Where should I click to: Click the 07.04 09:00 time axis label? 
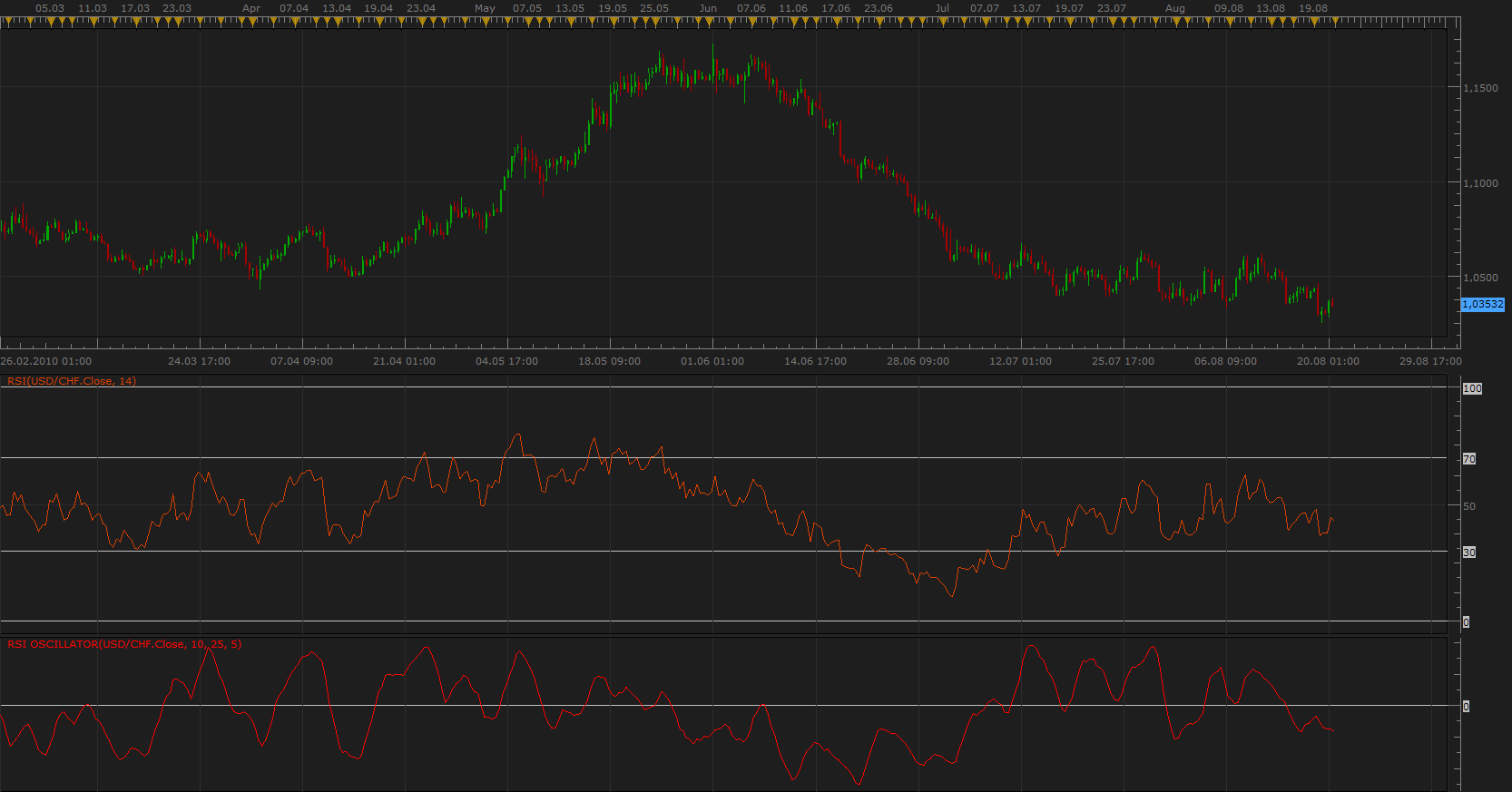pyautogui.click(x=302, y=361)
